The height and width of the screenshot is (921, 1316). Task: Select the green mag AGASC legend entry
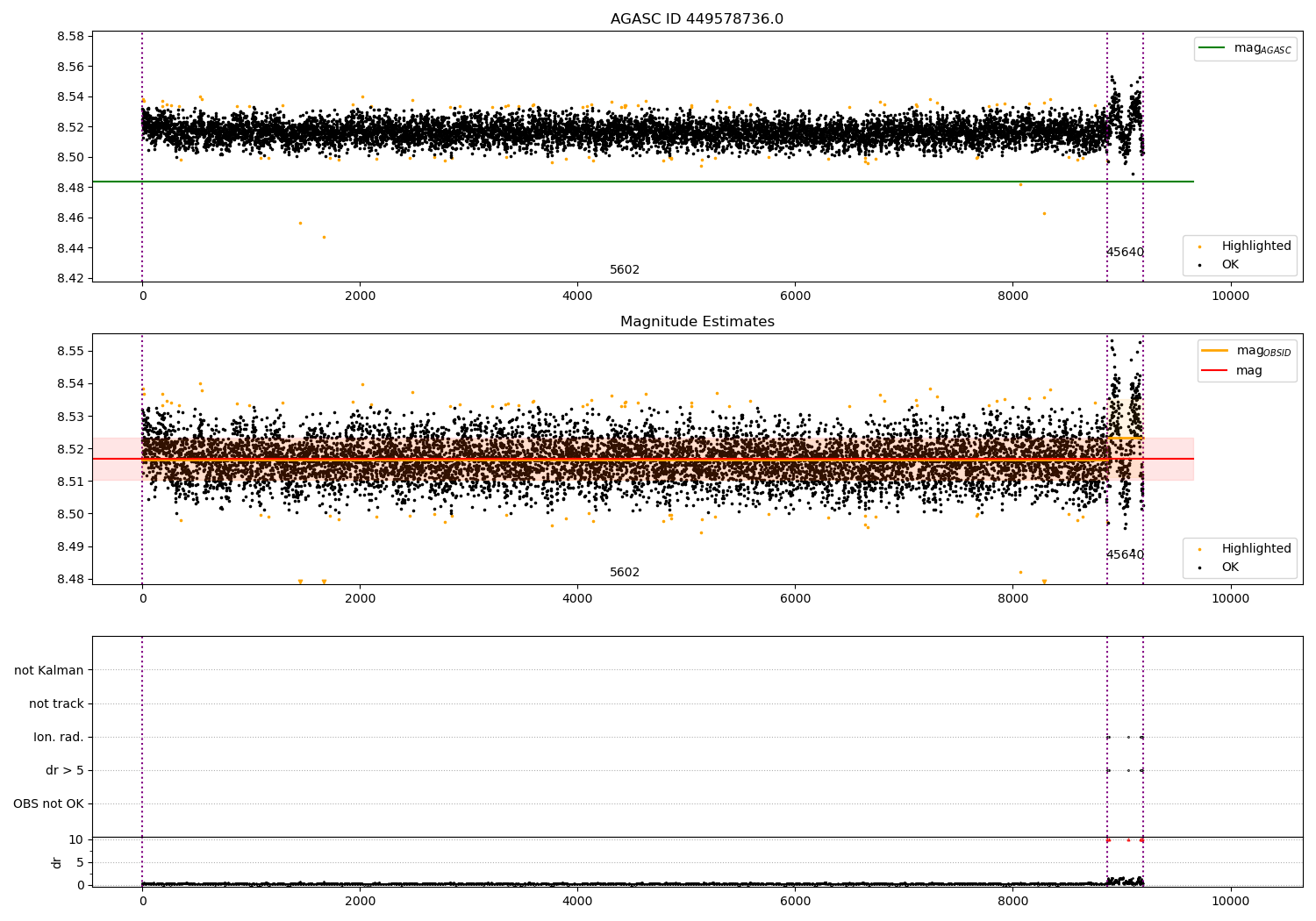(x=1244, y=48)
